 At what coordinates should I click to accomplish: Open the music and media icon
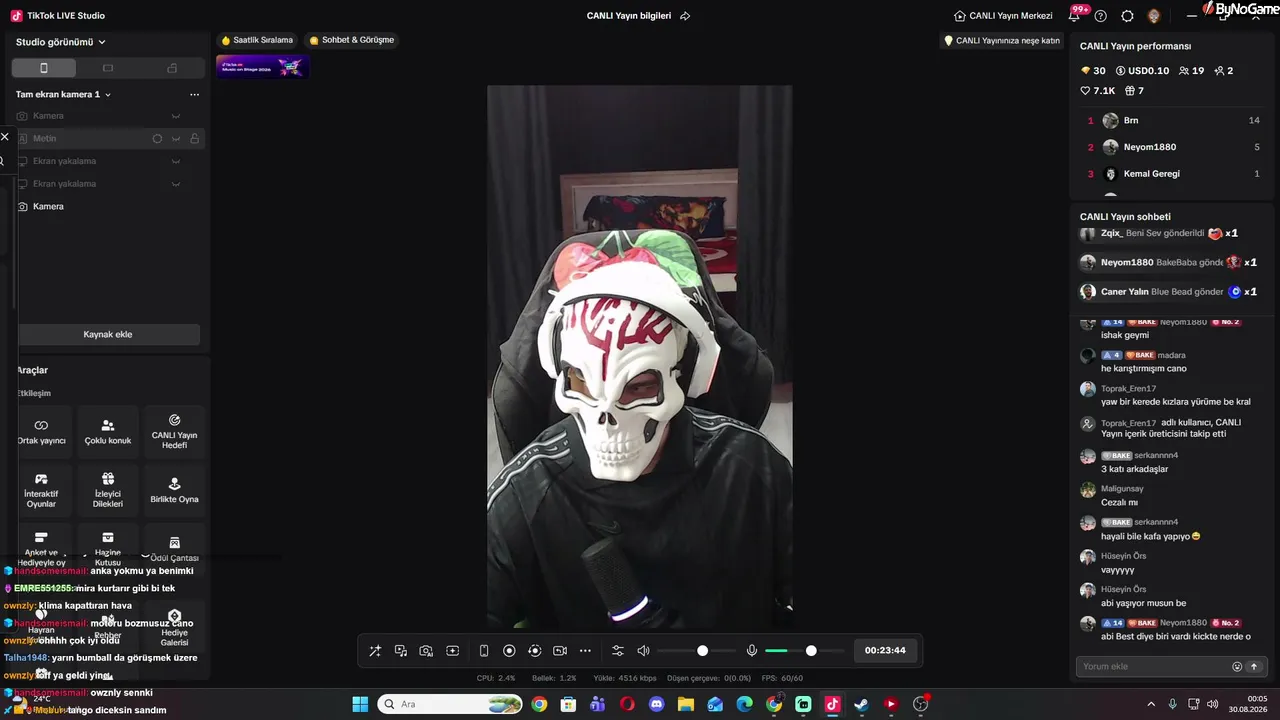click(x=401, y=651)
